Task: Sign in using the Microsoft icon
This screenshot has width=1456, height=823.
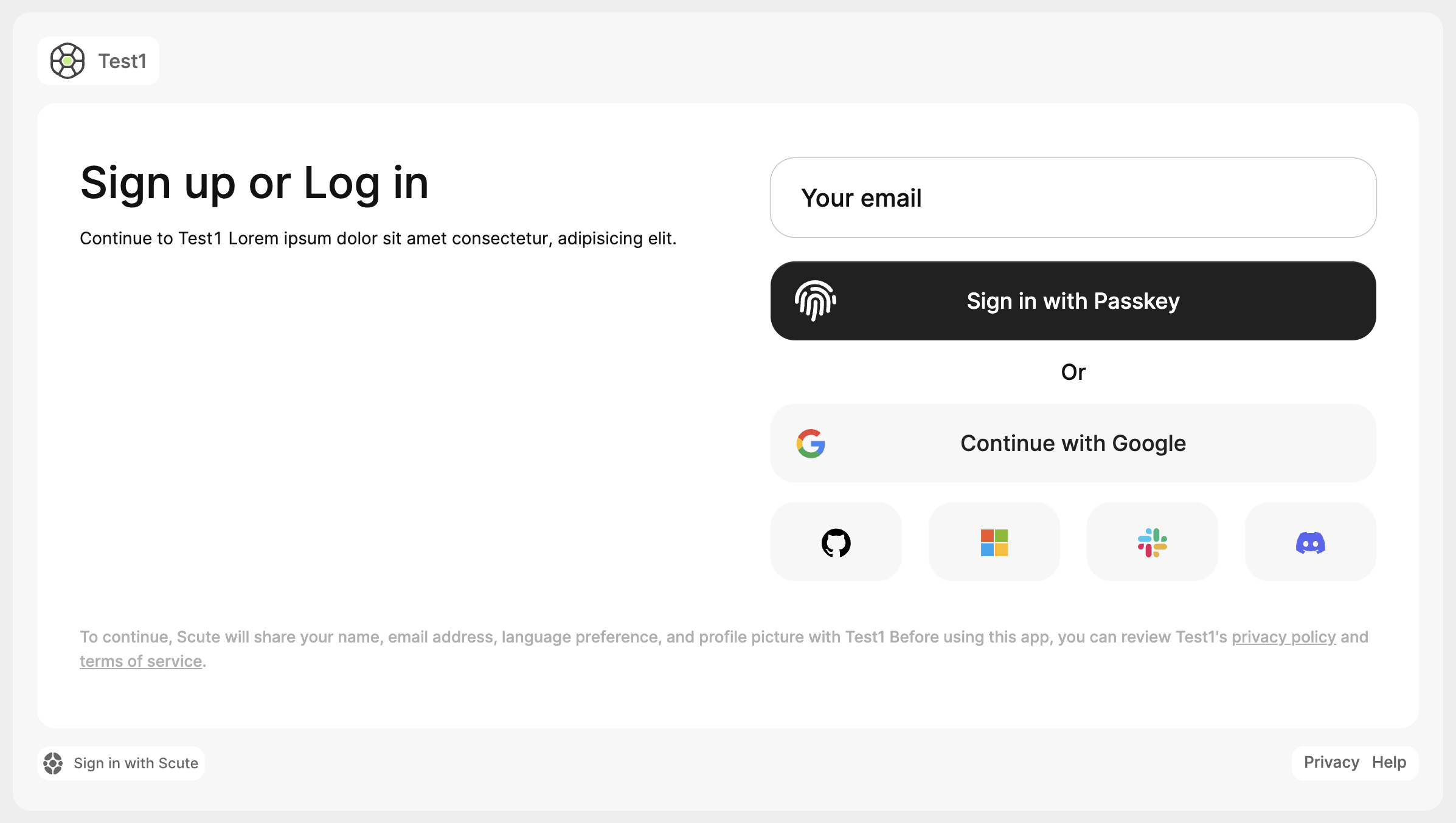Action: coord(994,542)
